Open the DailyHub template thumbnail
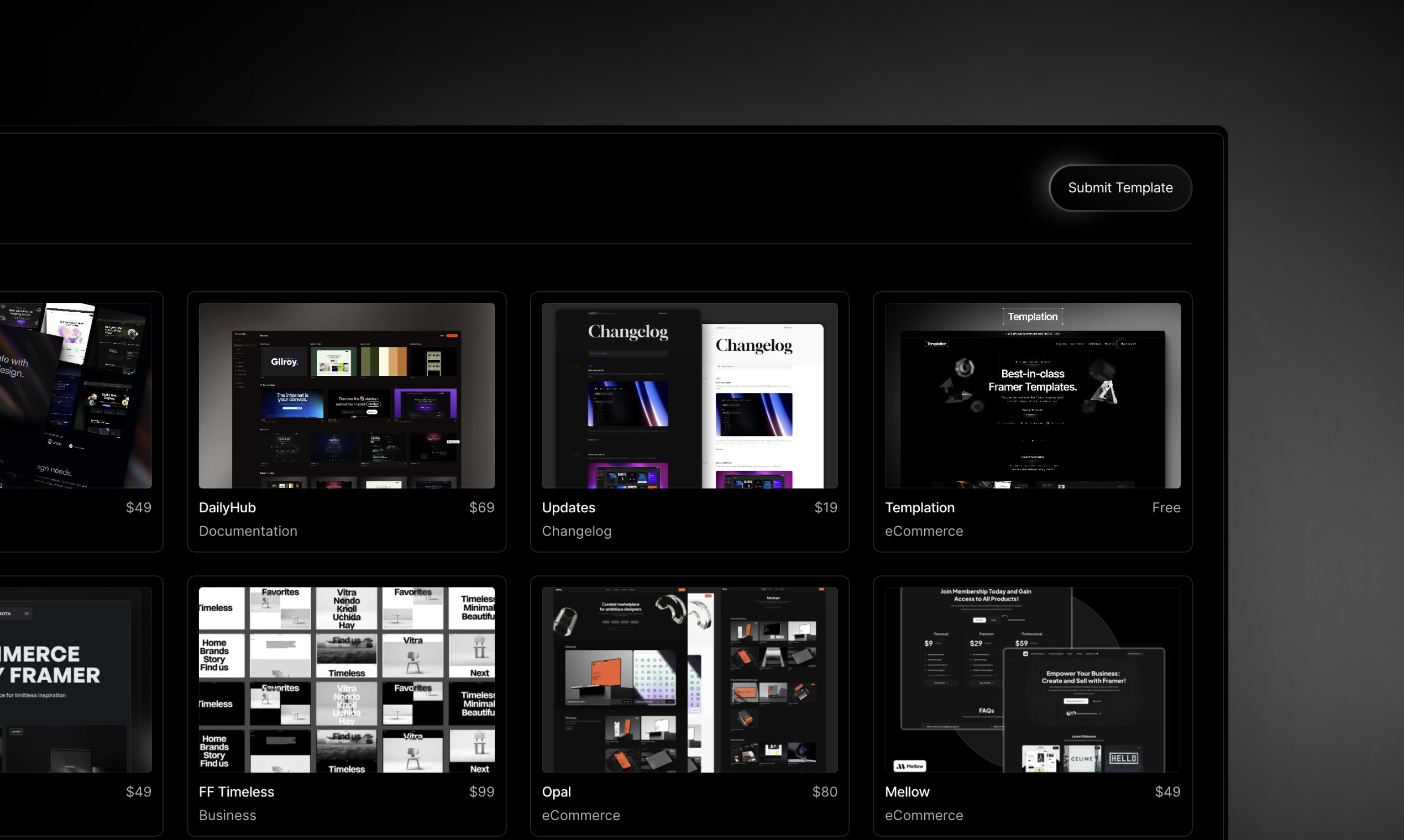Screen dimensions: 1404x840 347,395
